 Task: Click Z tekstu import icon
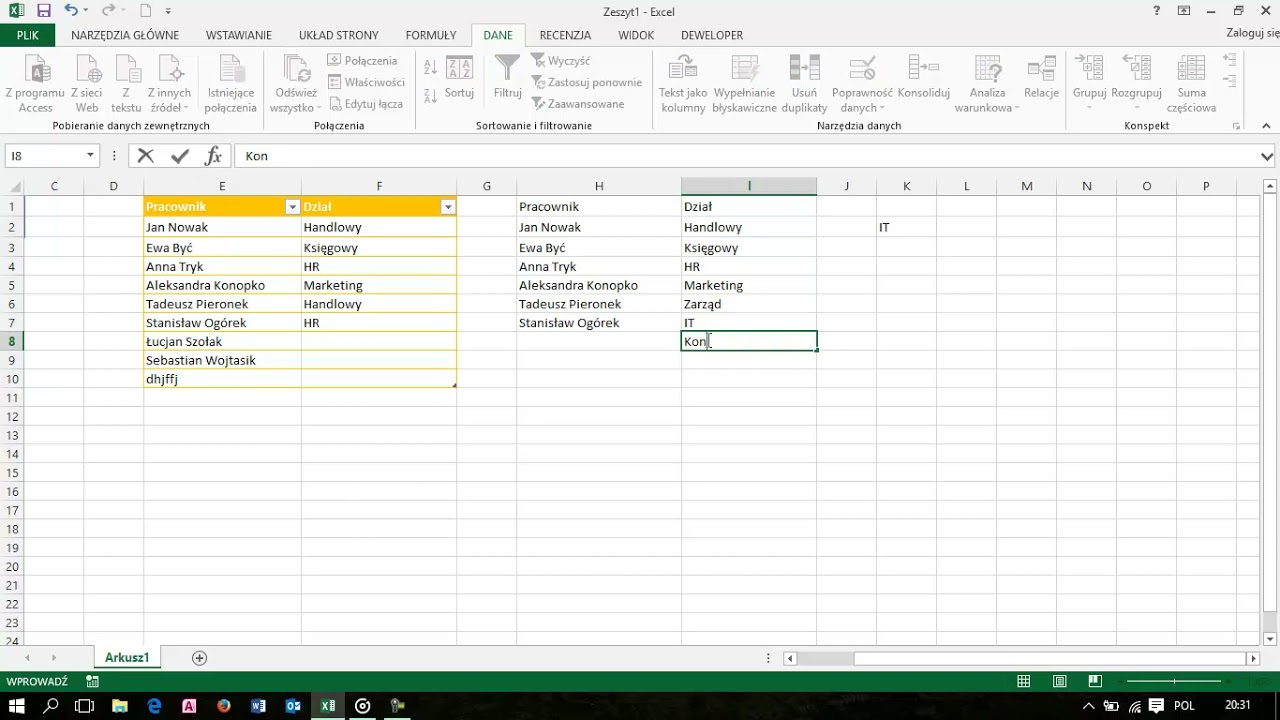click(126, 83)
